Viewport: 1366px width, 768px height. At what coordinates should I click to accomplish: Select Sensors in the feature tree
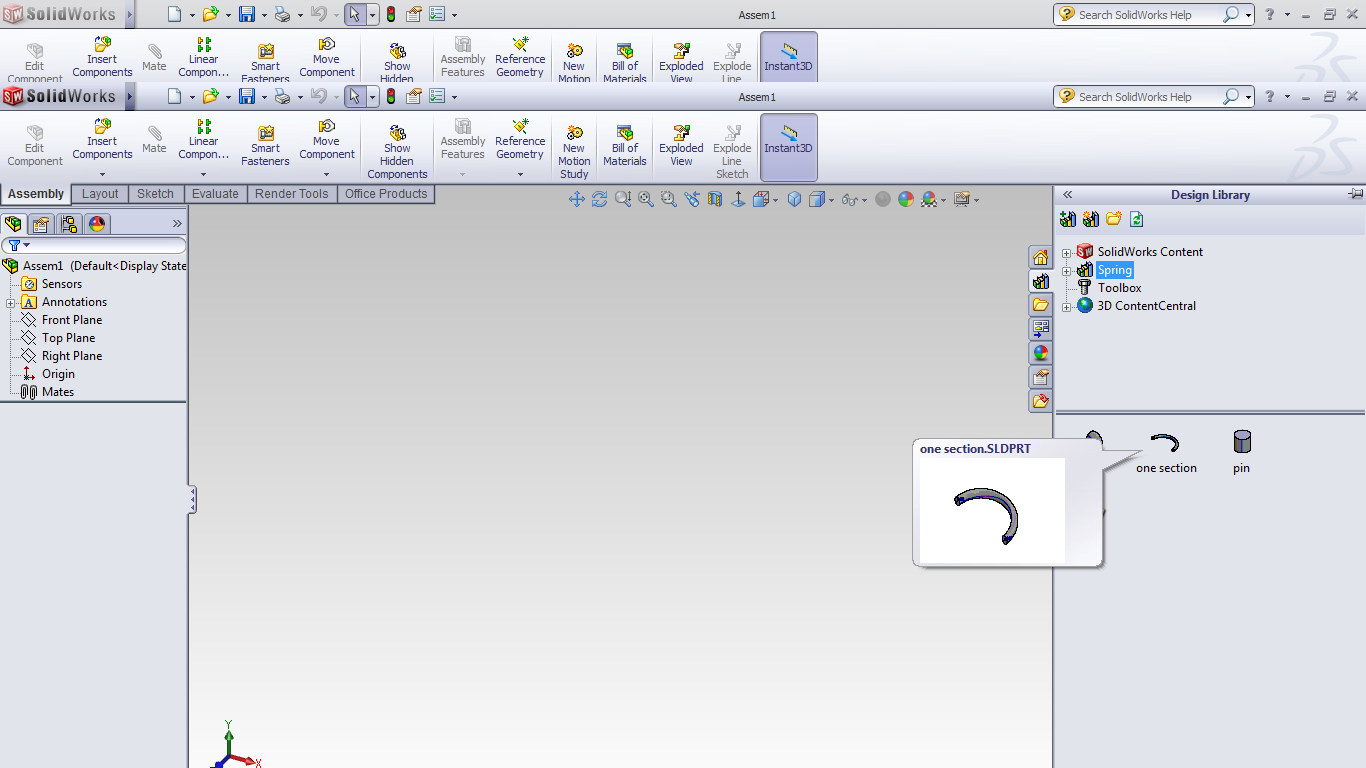tap(61, 284)
